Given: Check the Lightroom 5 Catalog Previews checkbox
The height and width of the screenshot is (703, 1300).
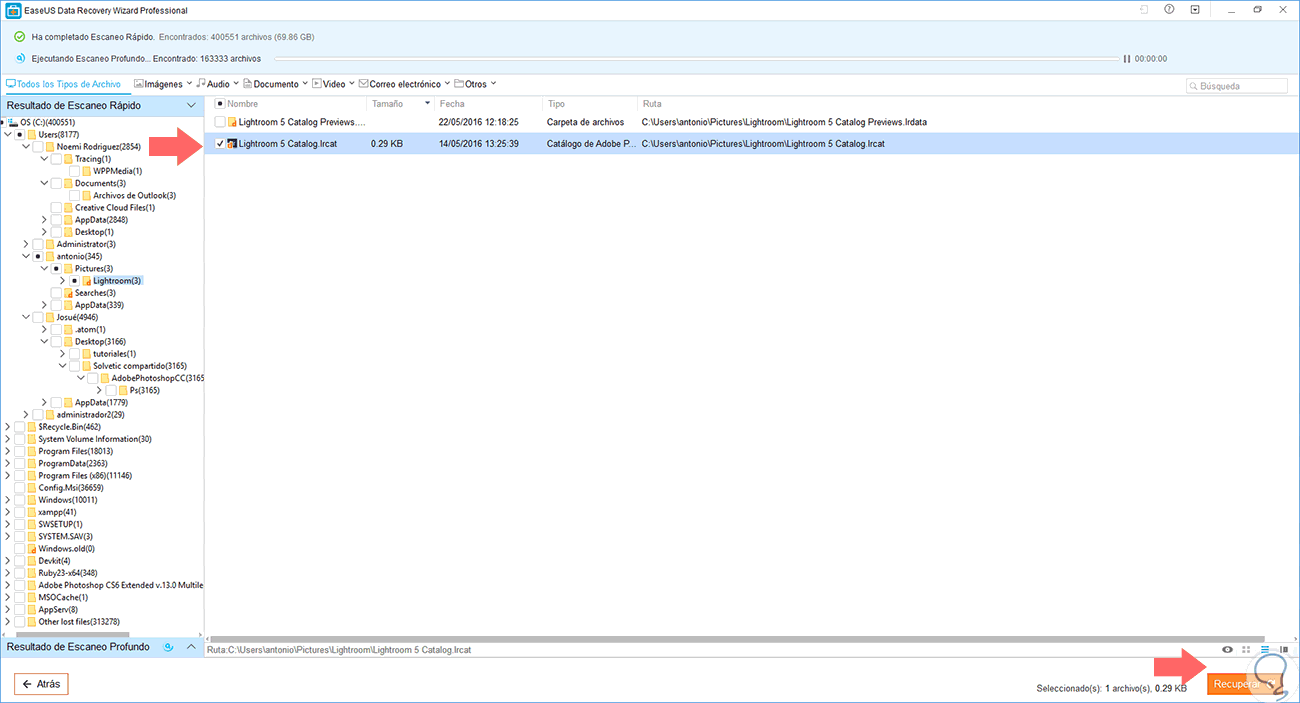Looking at the screenshot, I should (220, 122).
